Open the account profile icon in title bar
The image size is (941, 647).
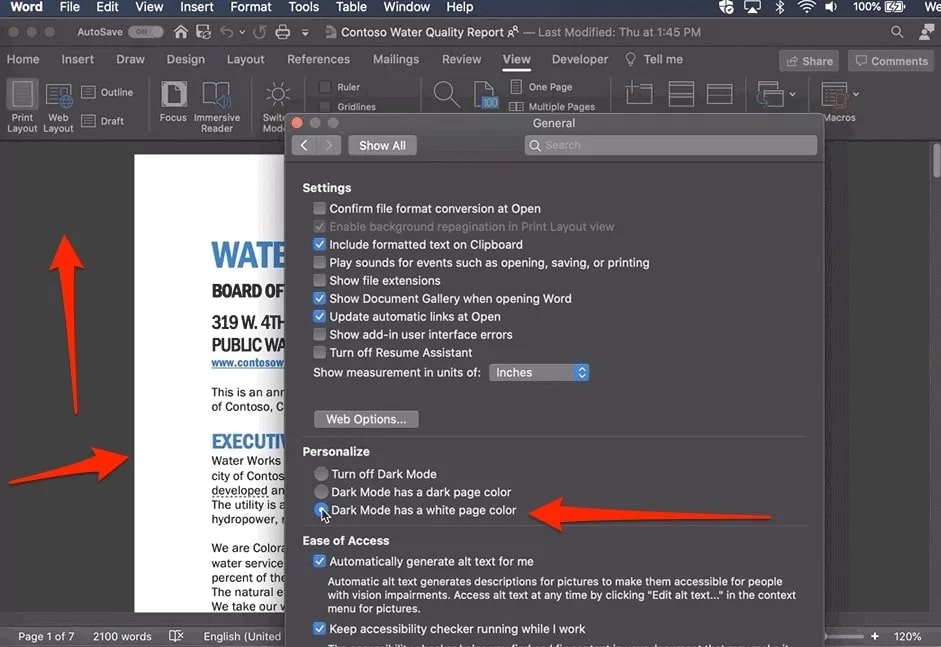[927, 32]
